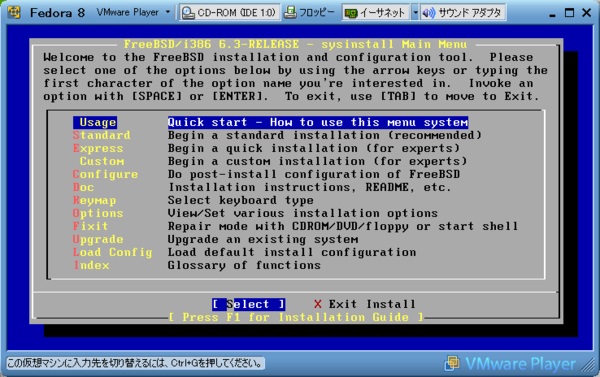The height and width of the screenshot is (377, 600).
Task: Select the Upgrade entry
Action: click(x=98, y=239)
